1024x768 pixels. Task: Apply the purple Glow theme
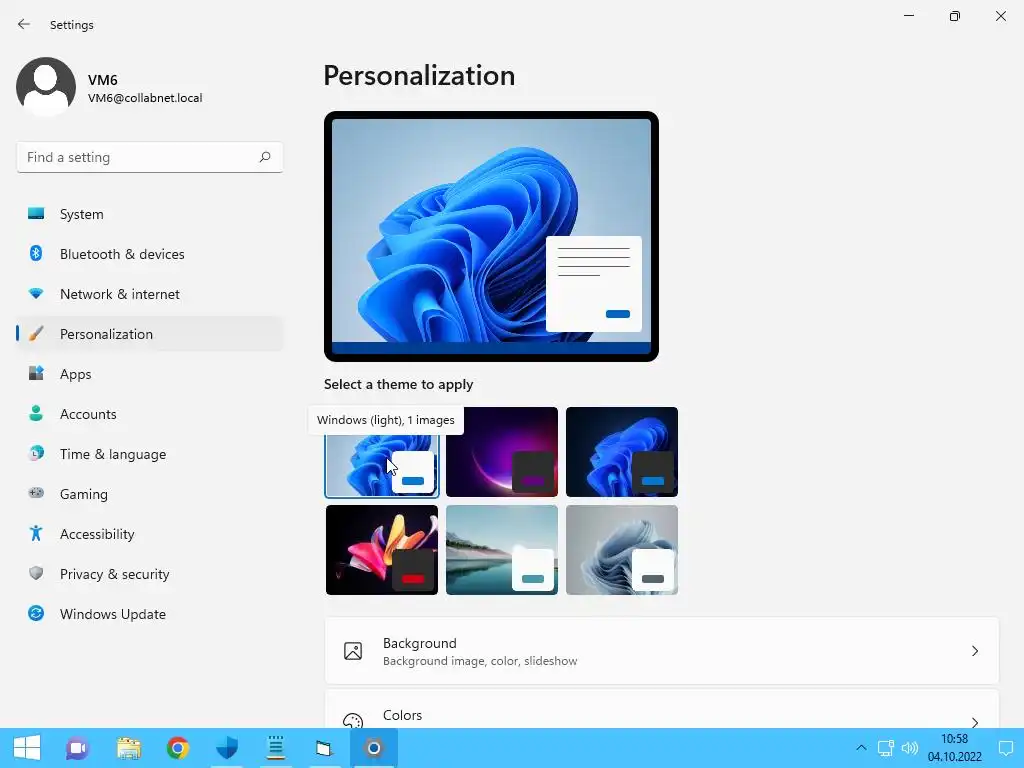(x=502, y=452)
